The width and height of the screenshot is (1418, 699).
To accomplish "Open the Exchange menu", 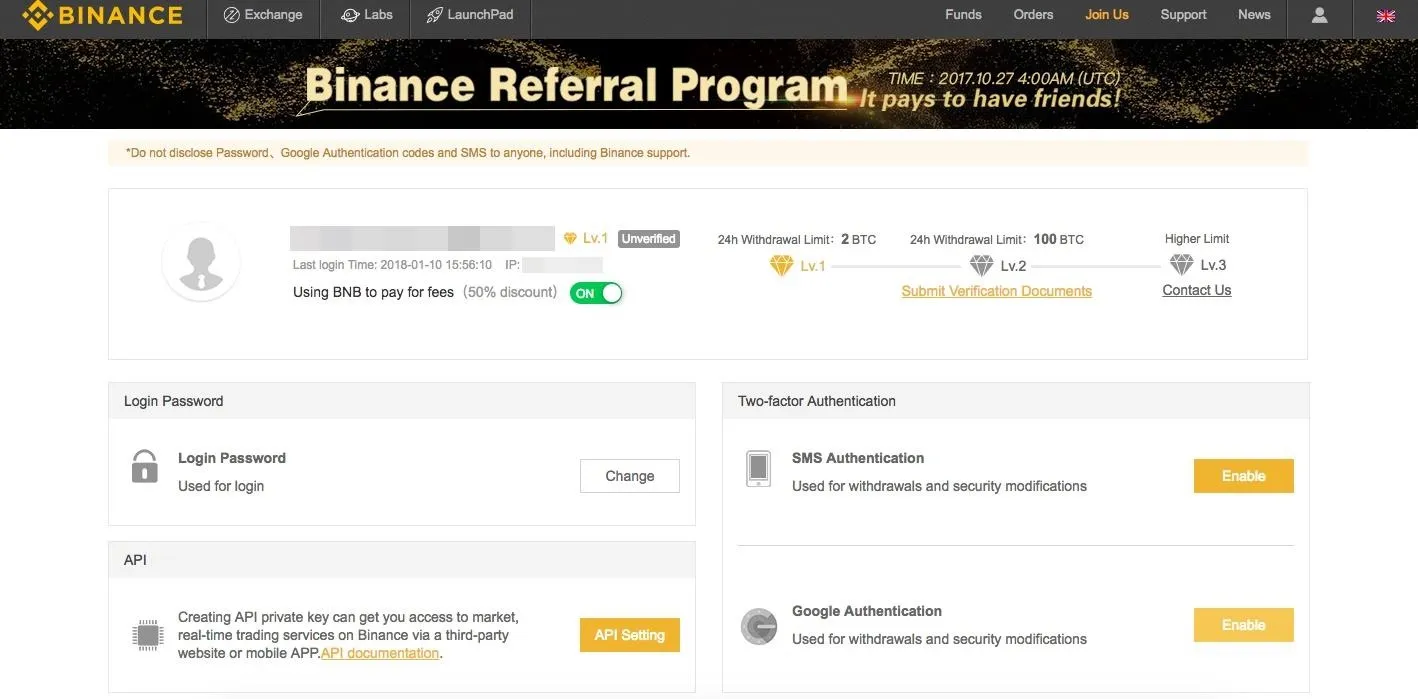I will tap(263, 15).
